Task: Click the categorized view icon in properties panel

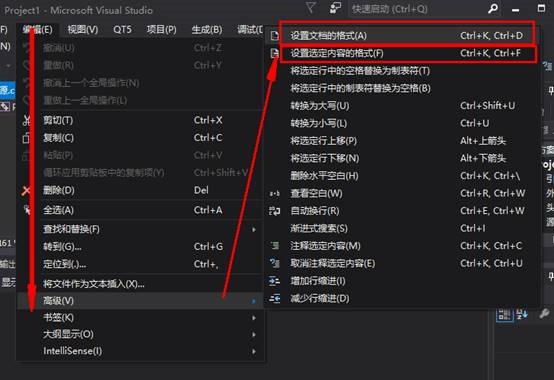Action: (x=505, y=314)
